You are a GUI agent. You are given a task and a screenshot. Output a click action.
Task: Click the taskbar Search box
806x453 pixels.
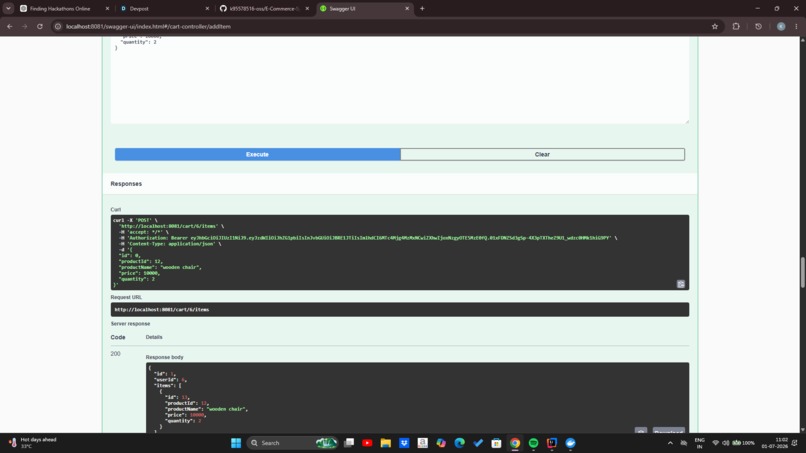coord(292,443)
